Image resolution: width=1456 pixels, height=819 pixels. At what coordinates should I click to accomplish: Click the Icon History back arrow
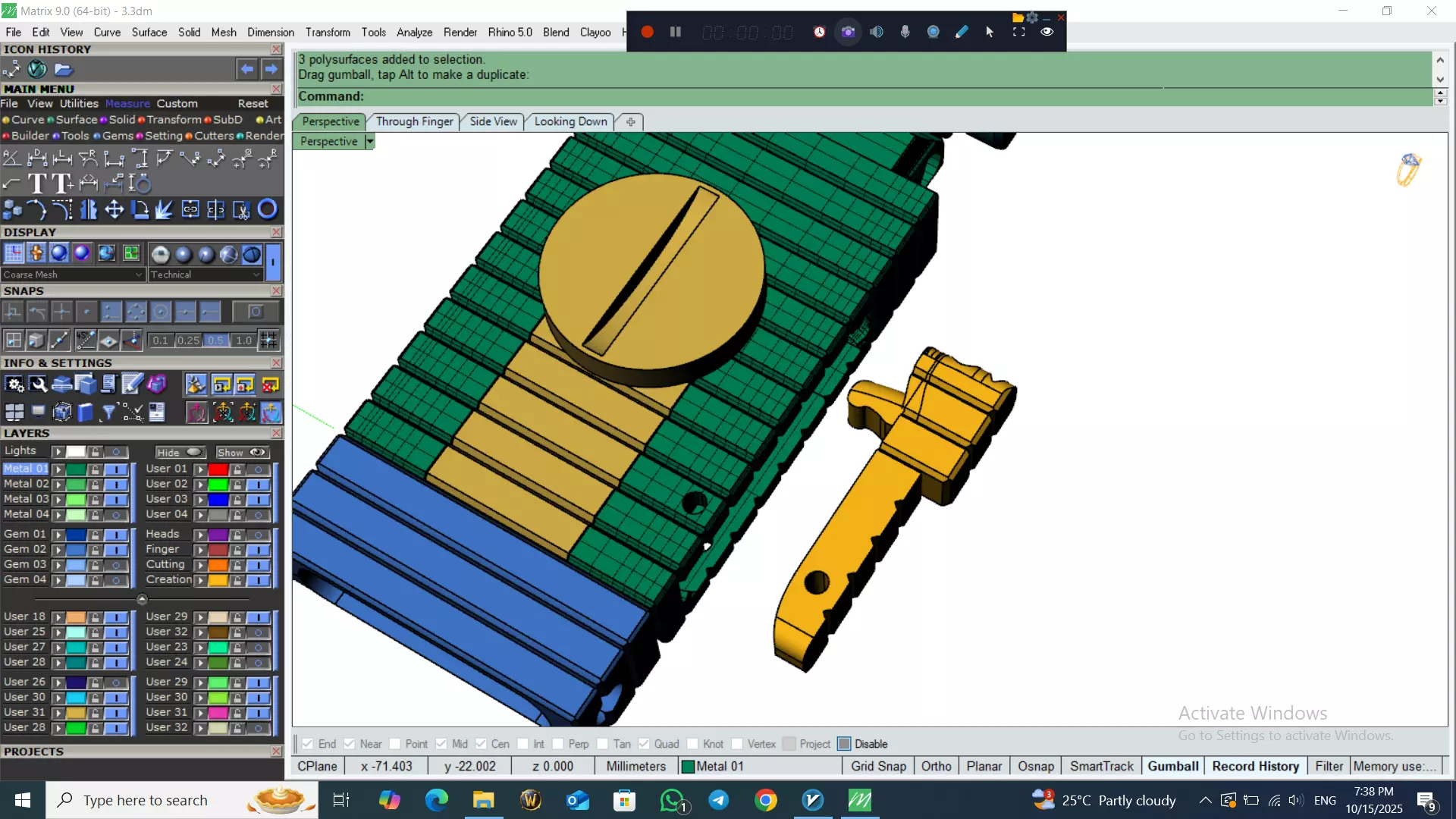[247, 69]
